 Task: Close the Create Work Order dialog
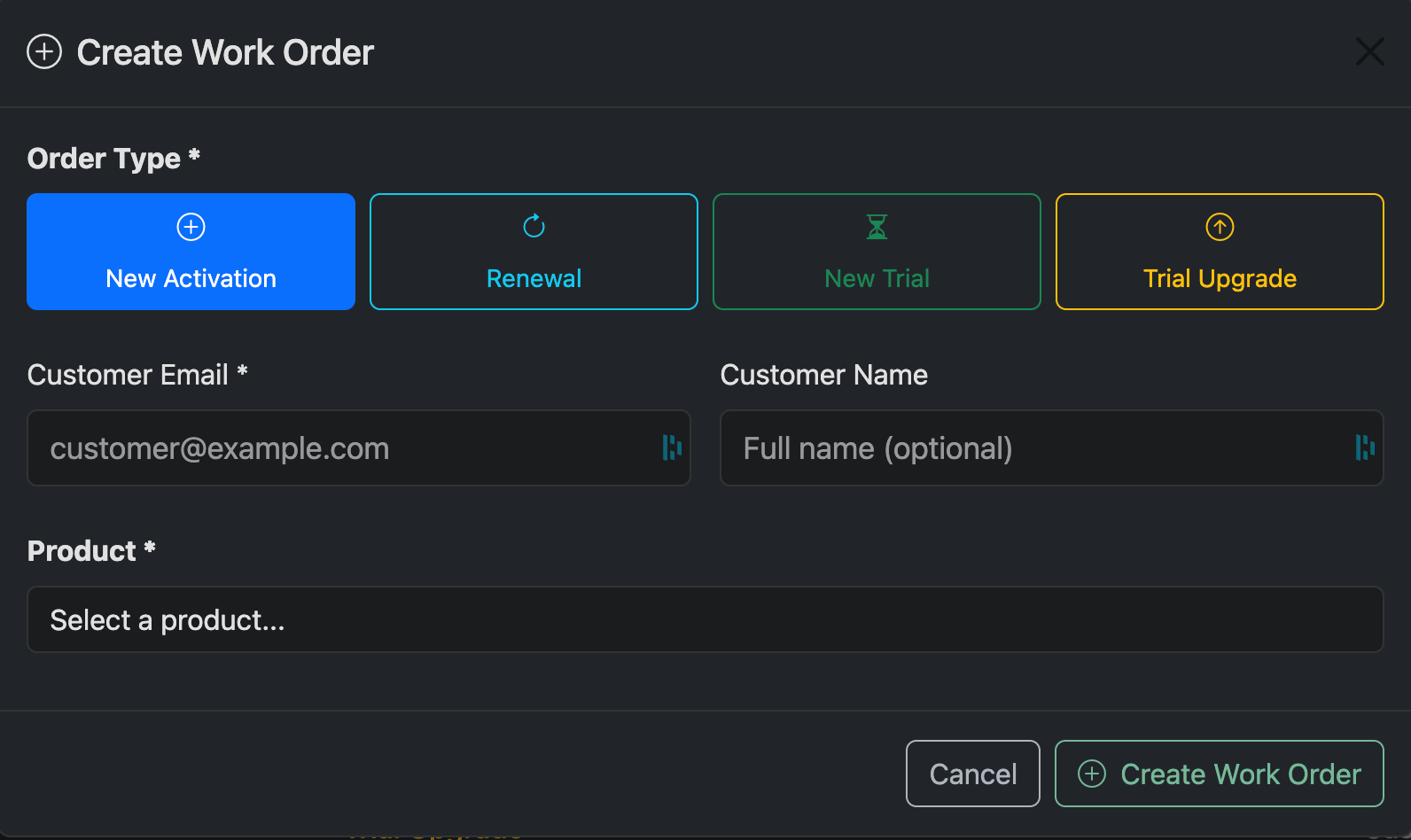click(1369, 51)
